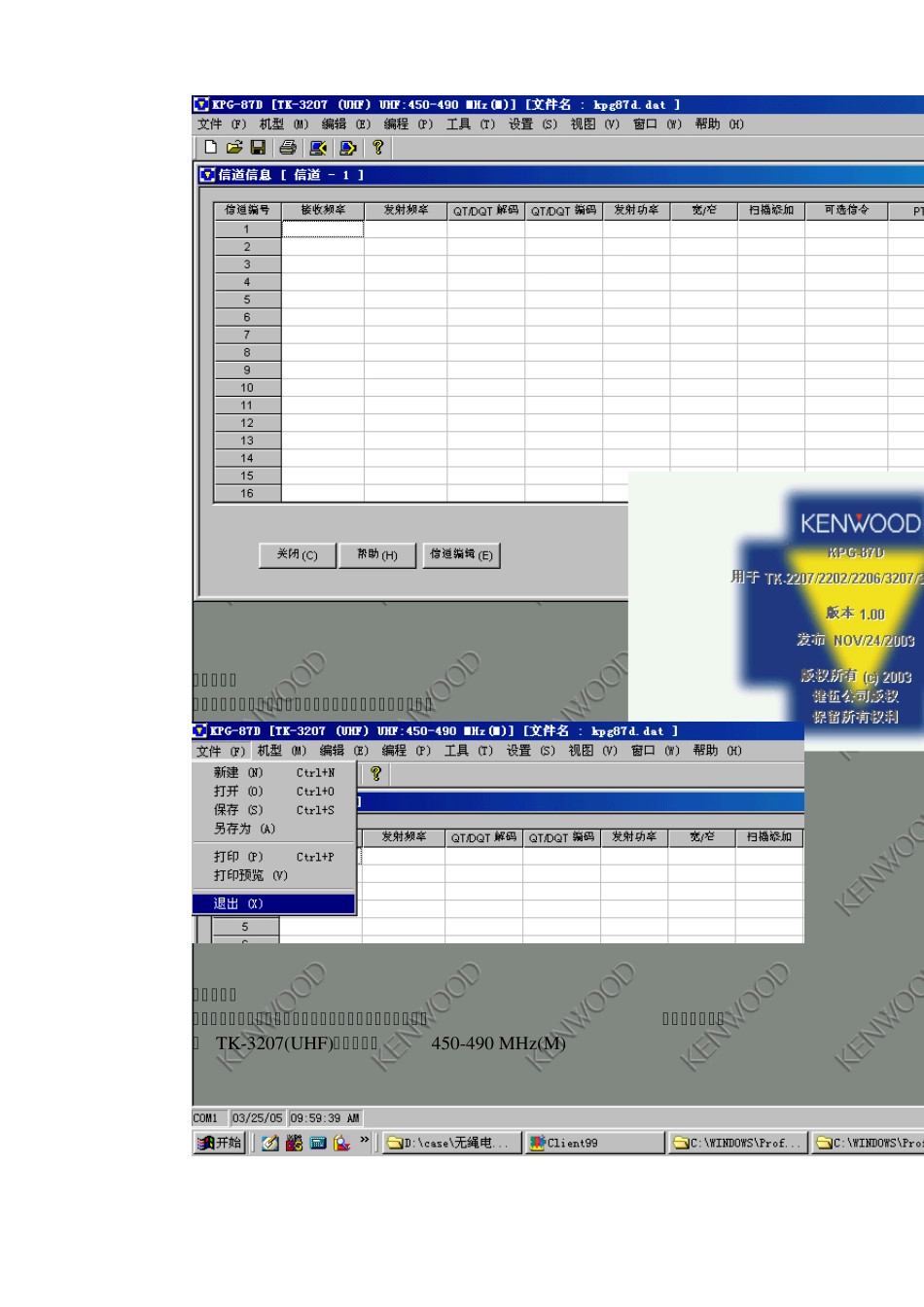924x1307 pixels.
Task: Click the 信道编辑(E) button
Action: click(x=462, y=554)
